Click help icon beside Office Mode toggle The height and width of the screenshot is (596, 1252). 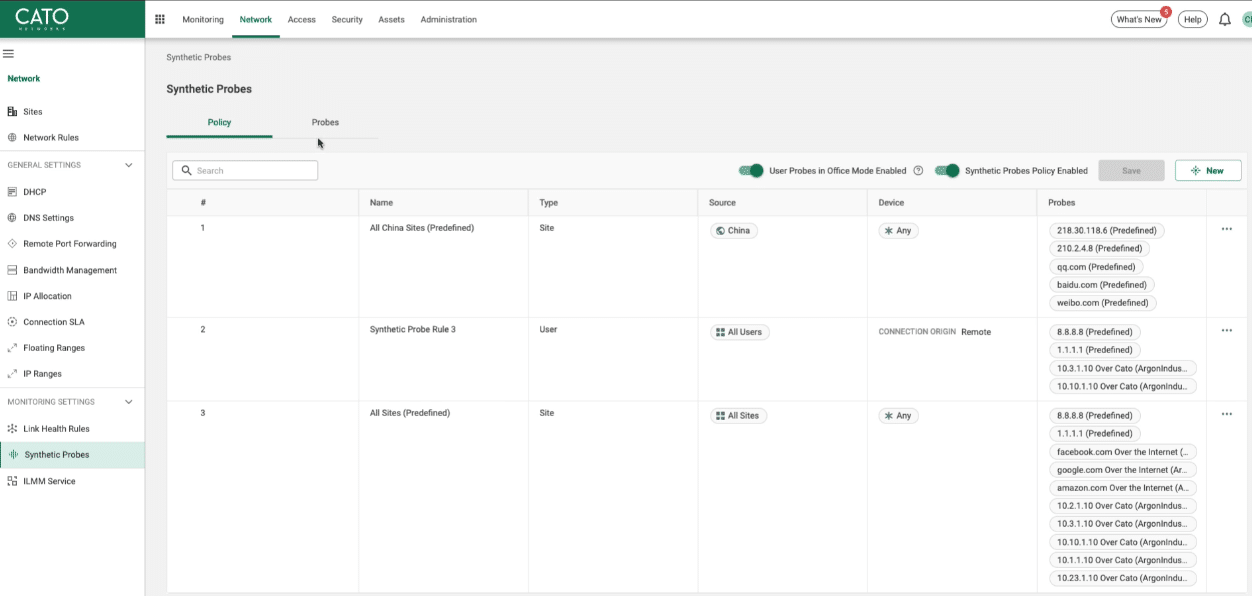tap(918, 171)
